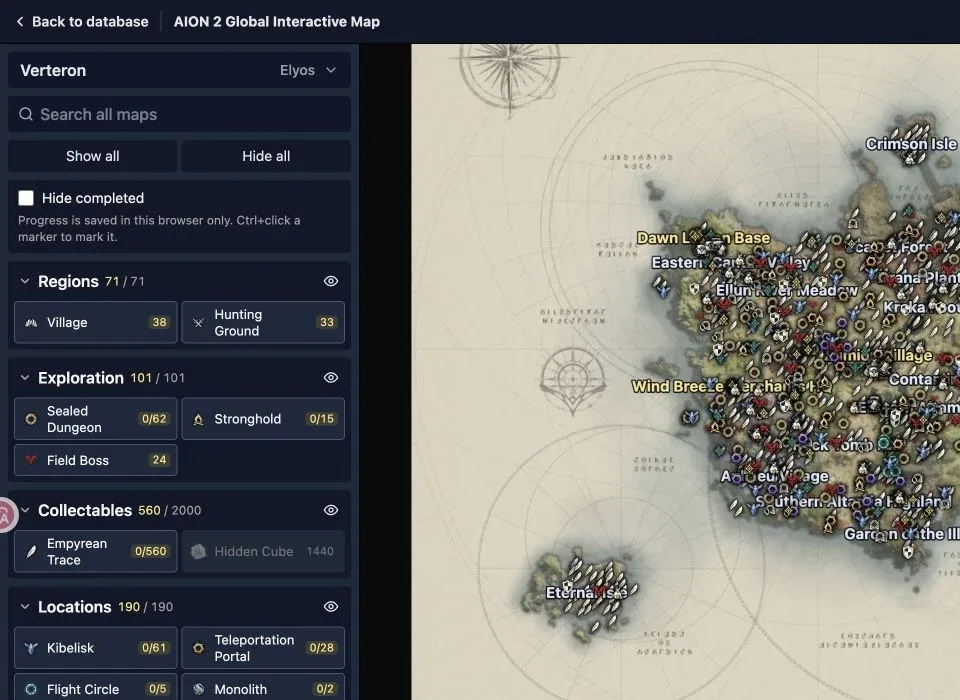Click the Search all maps field
This screenshot has width=960, height=700.
(179, 115)
